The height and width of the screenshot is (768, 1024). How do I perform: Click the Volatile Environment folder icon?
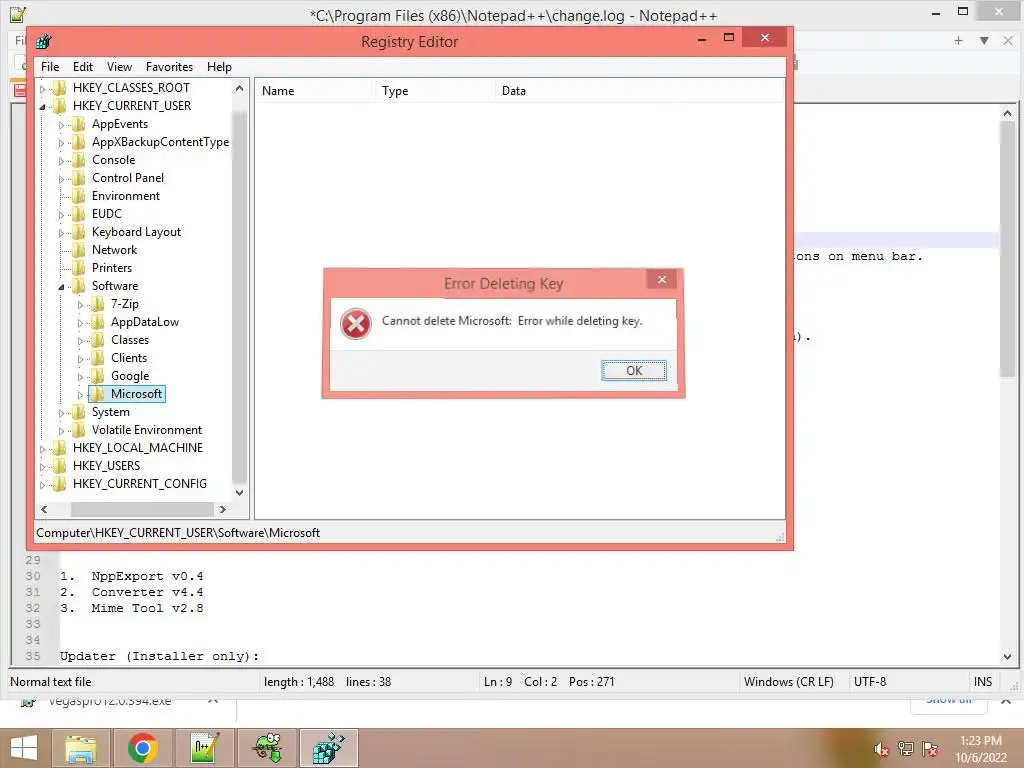click(x=78, y=430)
